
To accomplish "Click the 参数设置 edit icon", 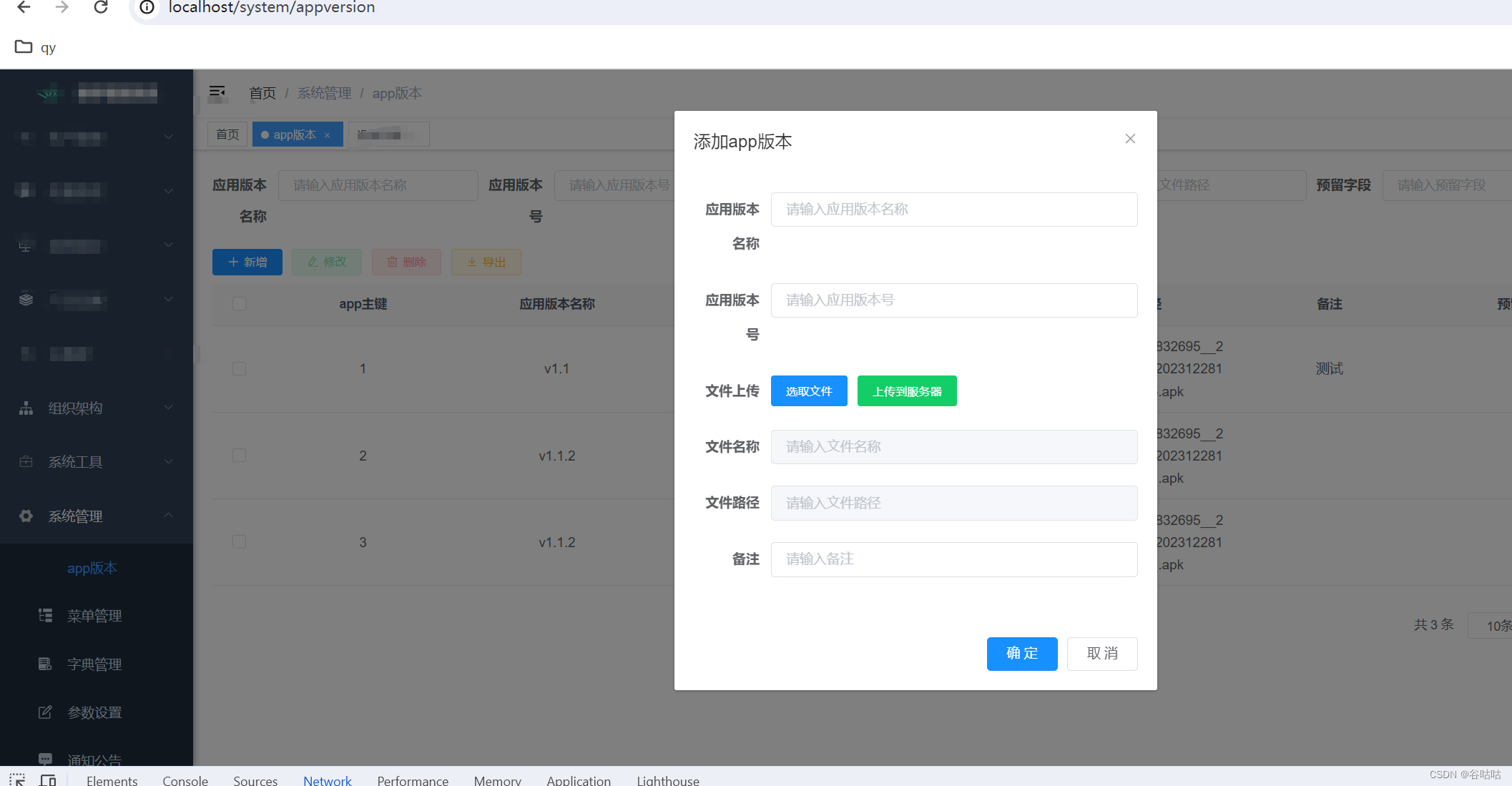I will 45,712.
